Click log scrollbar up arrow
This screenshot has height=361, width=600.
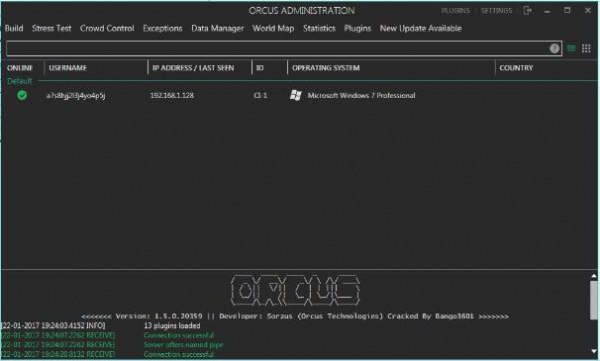pos(593,276)
